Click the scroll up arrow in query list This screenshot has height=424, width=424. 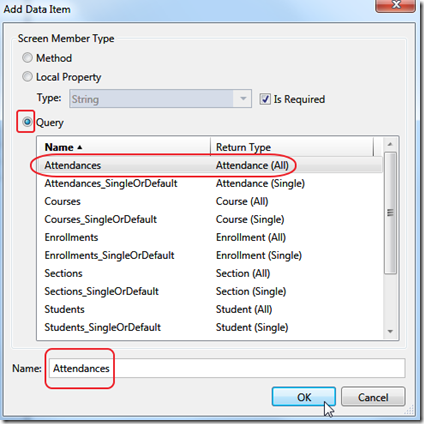point(390,144)
